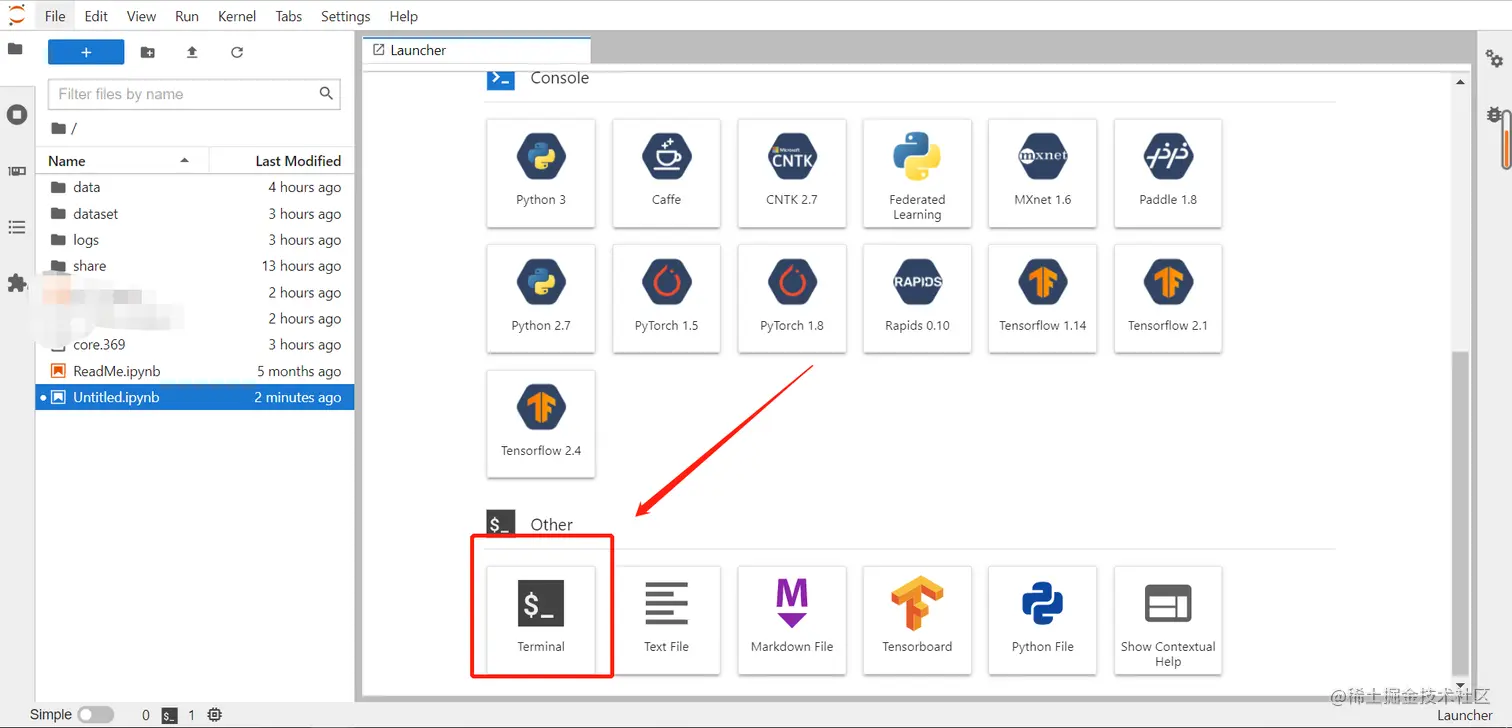The height and width of the screenshot is (728, 1512).
Task: Refresh the file list
Action: pyautogui.click(x=237, y=52)
